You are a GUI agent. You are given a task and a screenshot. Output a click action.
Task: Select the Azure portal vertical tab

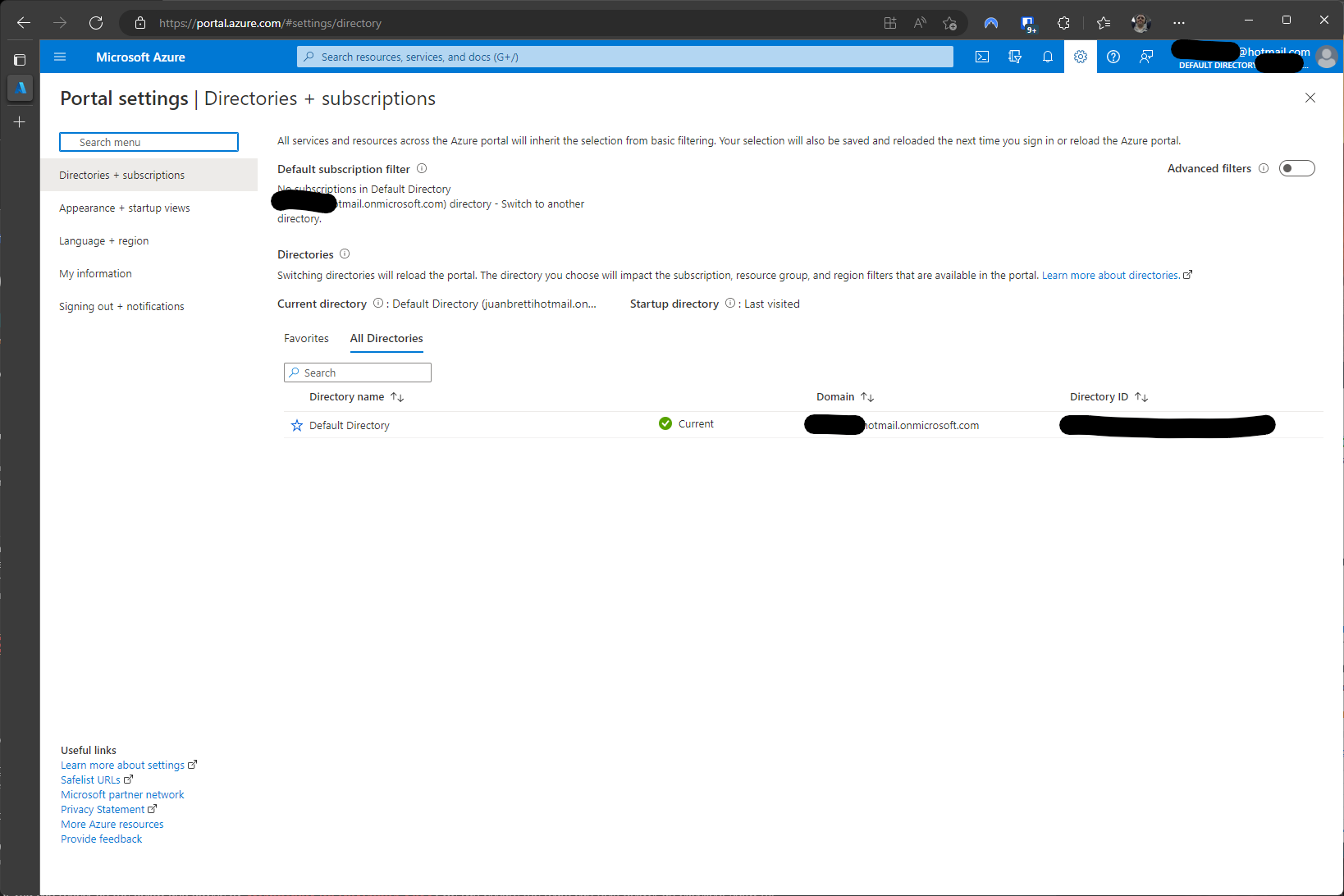coord(20,87)
